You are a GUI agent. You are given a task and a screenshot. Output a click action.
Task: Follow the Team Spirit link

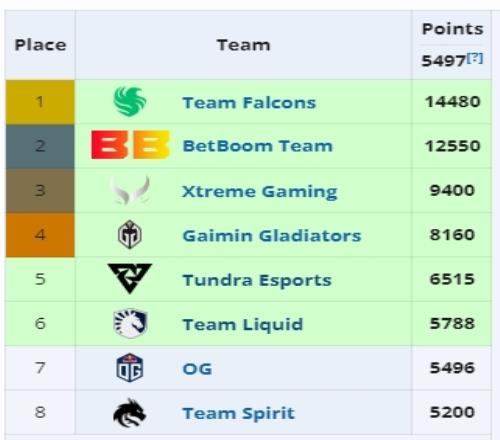click(239, 414)
